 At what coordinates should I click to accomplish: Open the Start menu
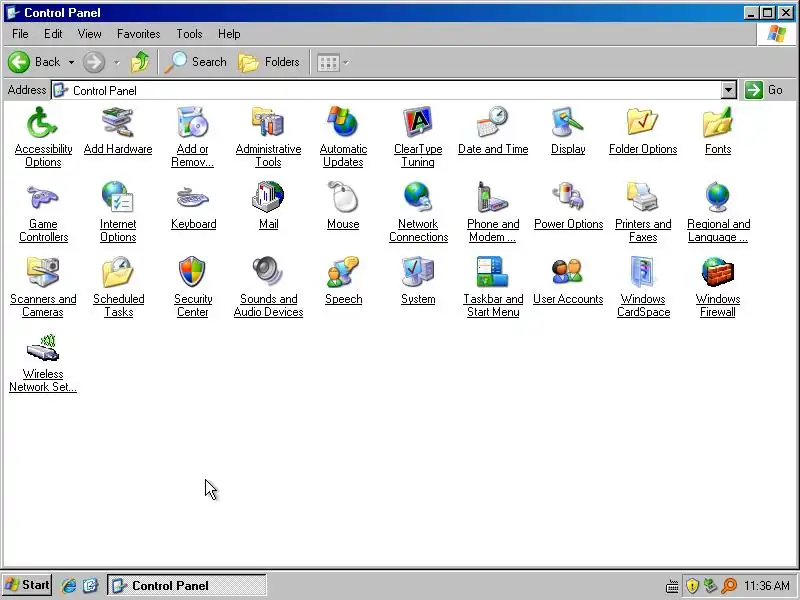27,585
